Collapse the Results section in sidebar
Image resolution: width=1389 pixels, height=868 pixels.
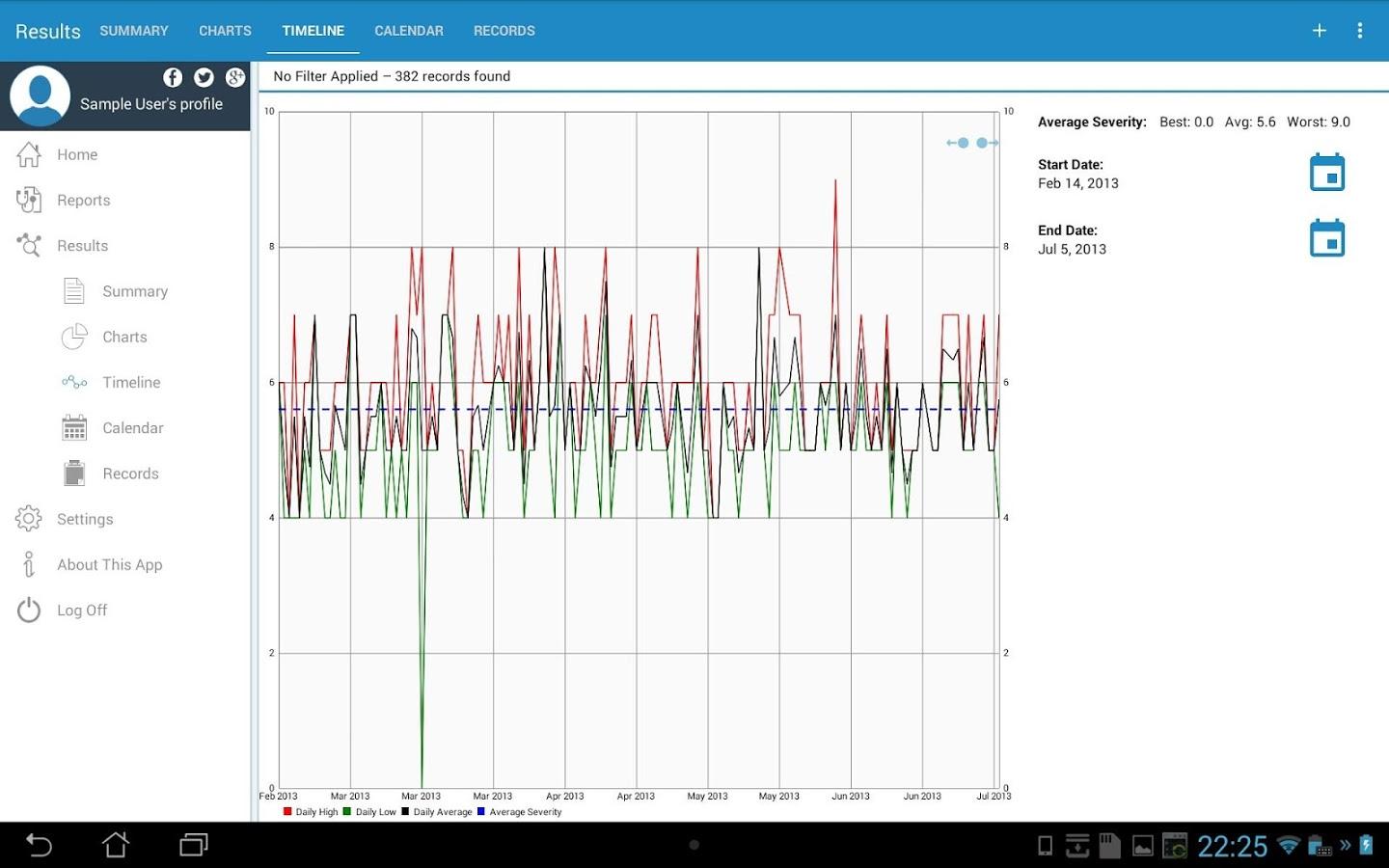coord(82,246)
